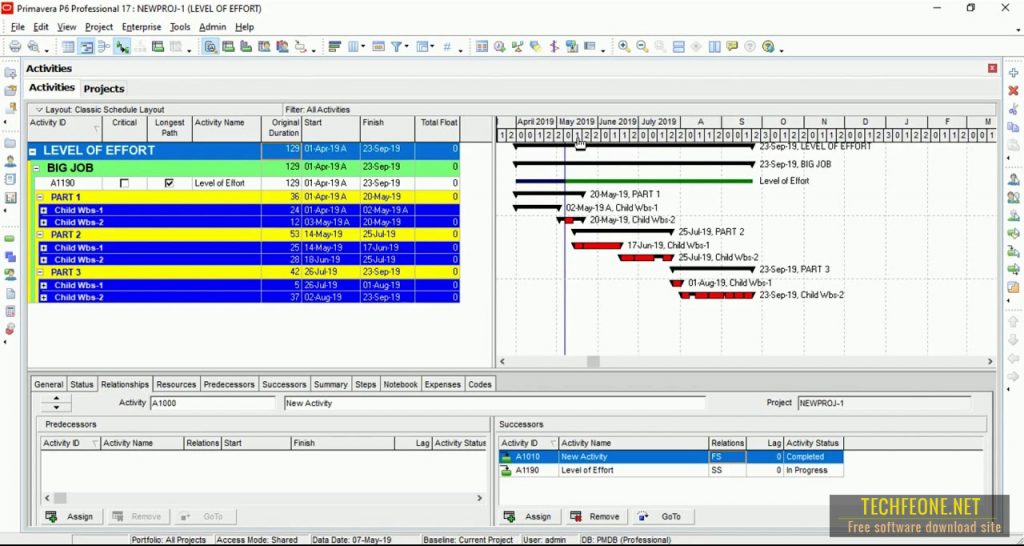Click Remove under Successors

pyautogui.click(x=596, y=517)
